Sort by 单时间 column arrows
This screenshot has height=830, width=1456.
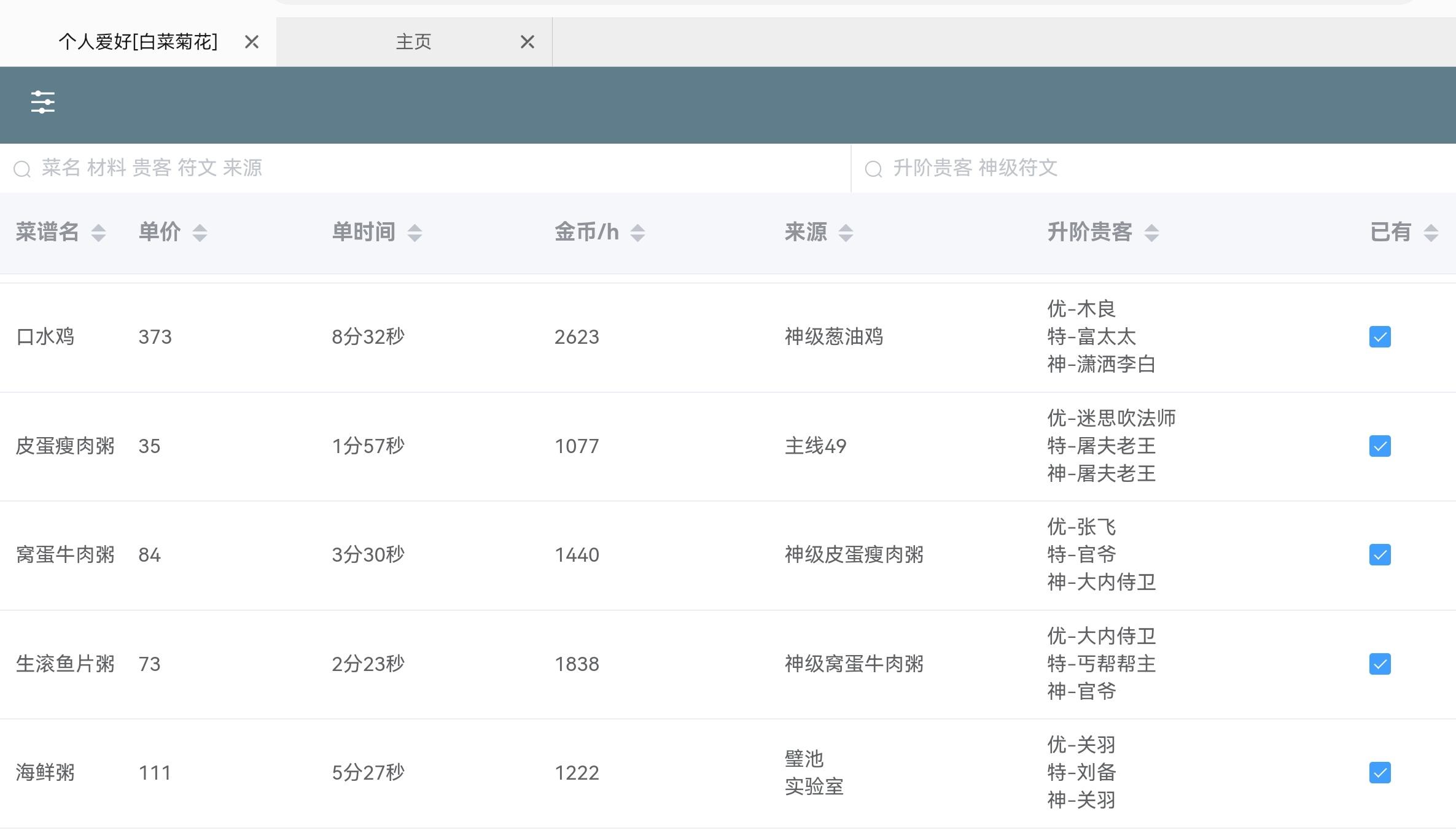415,233
